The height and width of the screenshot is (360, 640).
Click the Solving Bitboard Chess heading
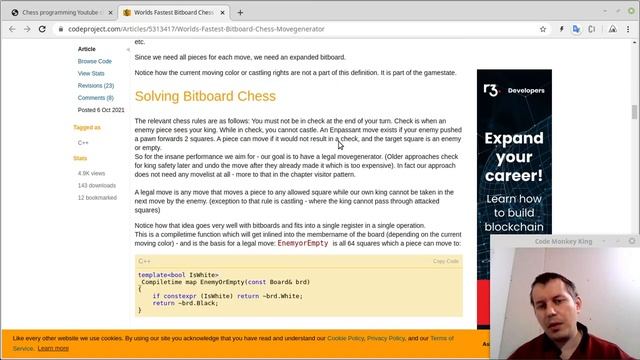click(205, 96)
